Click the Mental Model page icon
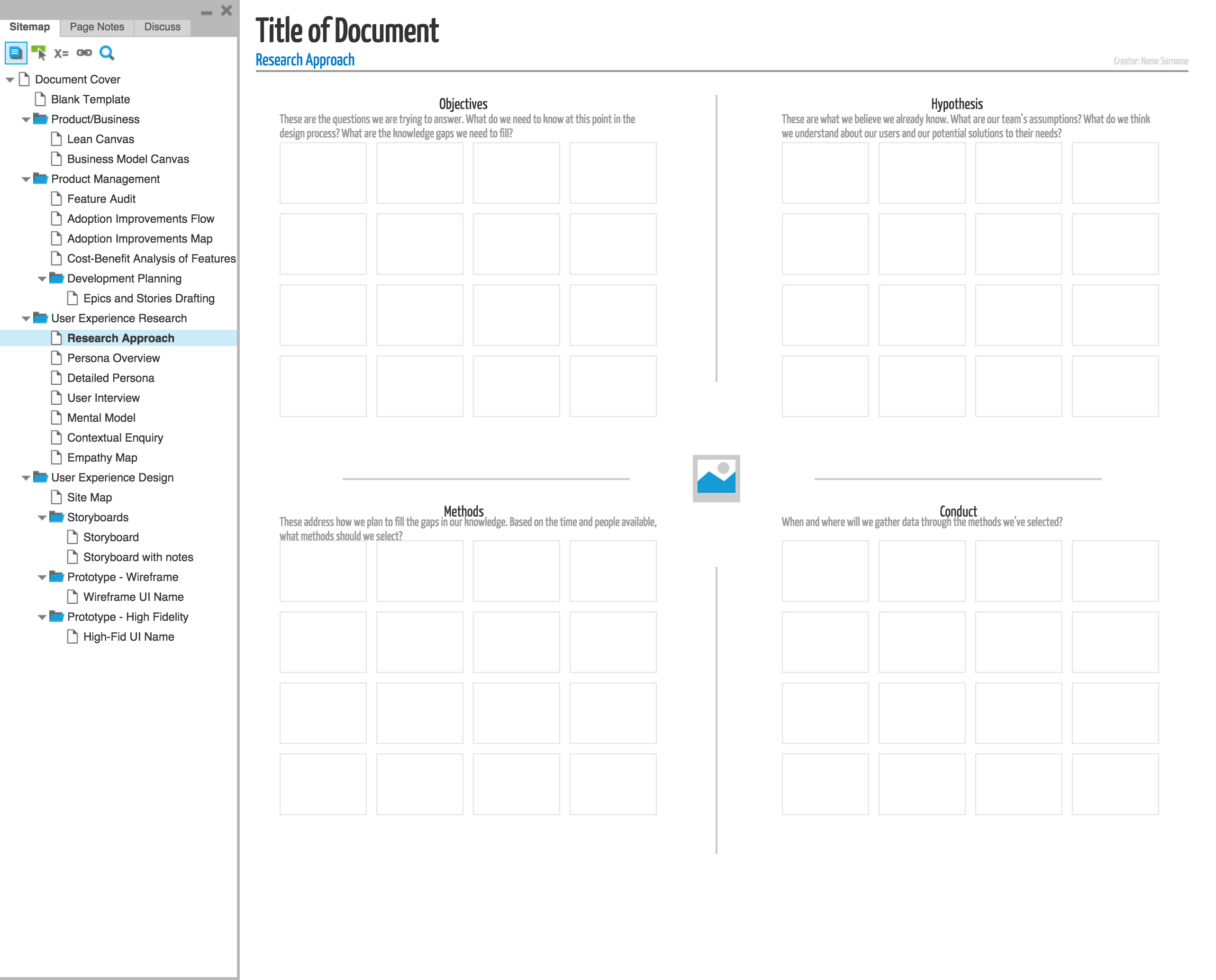 click(x=56, y=418)
